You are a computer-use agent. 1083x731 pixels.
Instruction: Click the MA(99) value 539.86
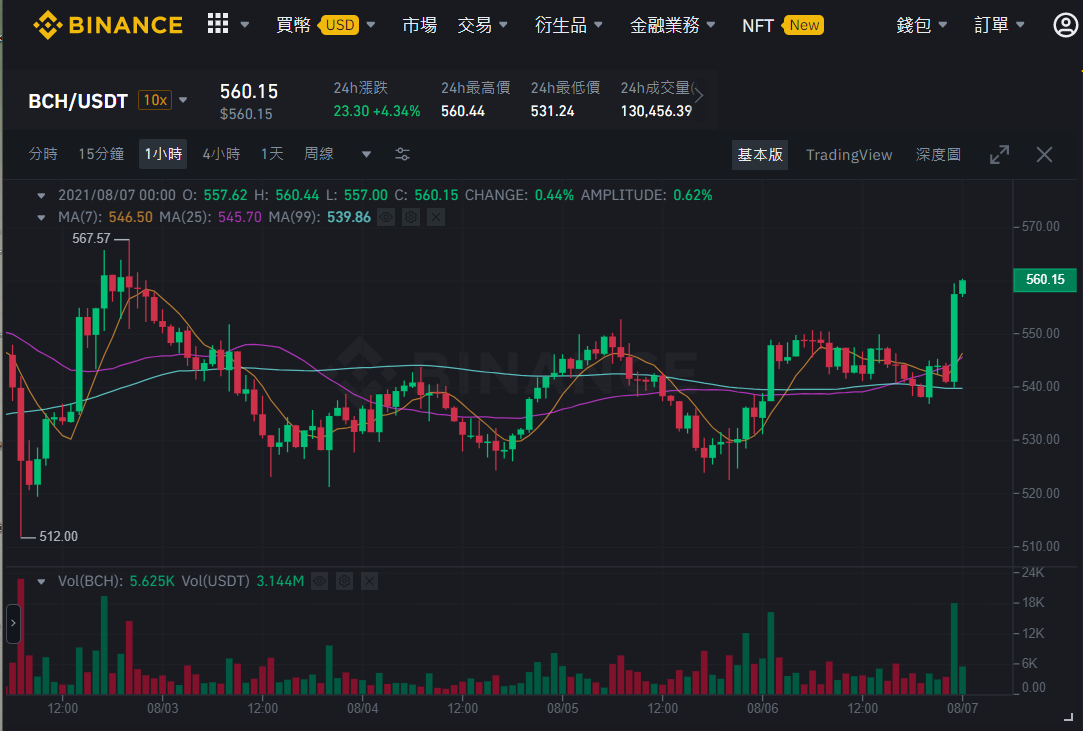coord(349,218)
